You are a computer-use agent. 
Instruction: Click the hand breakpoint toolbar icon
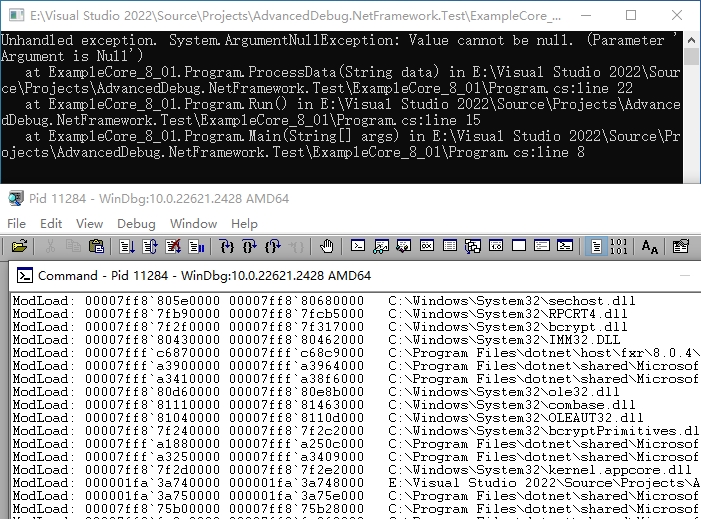[327, 246]
